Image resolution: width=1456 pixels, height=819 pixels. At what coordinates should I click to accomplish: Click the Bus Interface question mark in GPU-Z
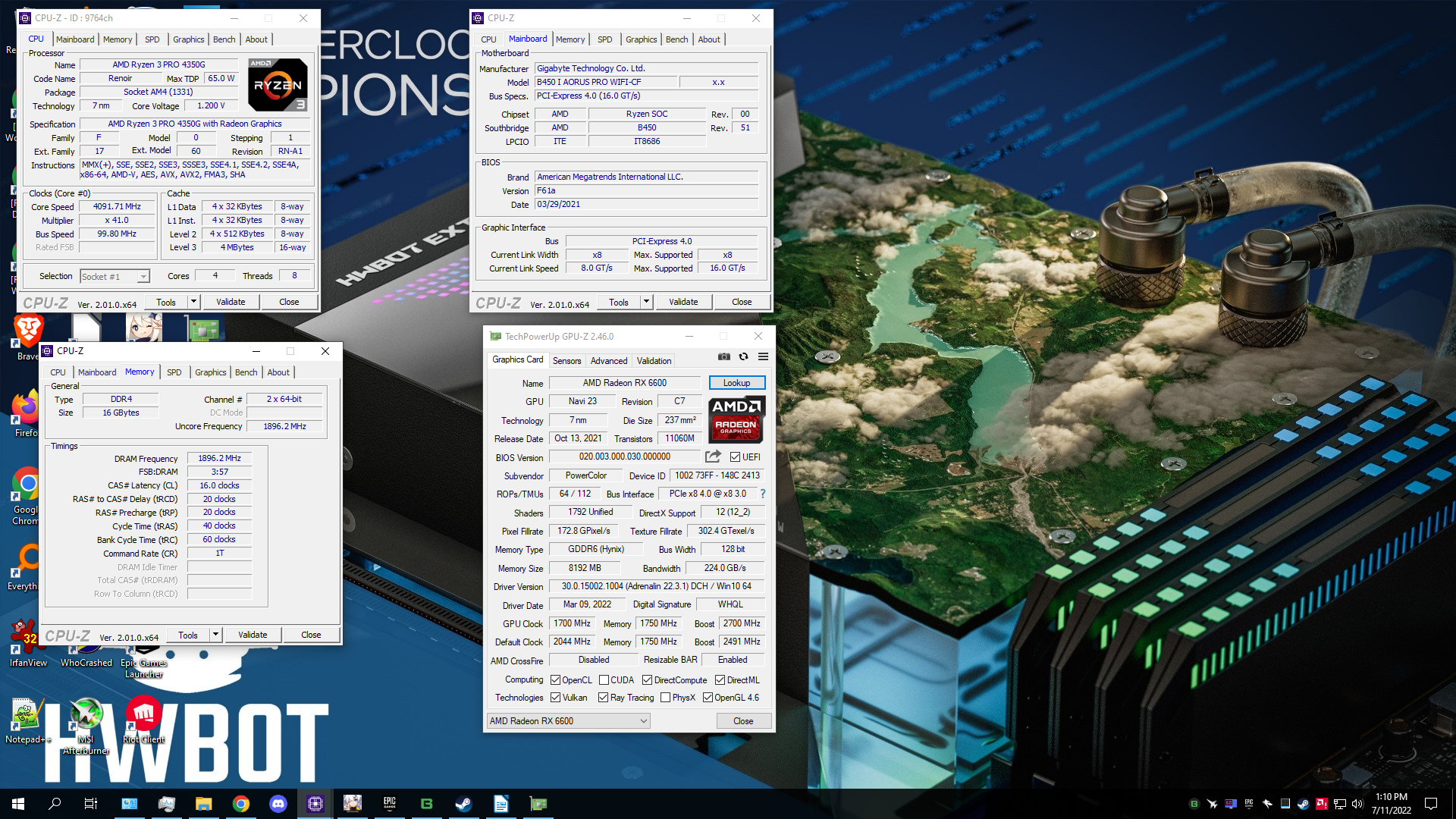(x=763, y=494)
